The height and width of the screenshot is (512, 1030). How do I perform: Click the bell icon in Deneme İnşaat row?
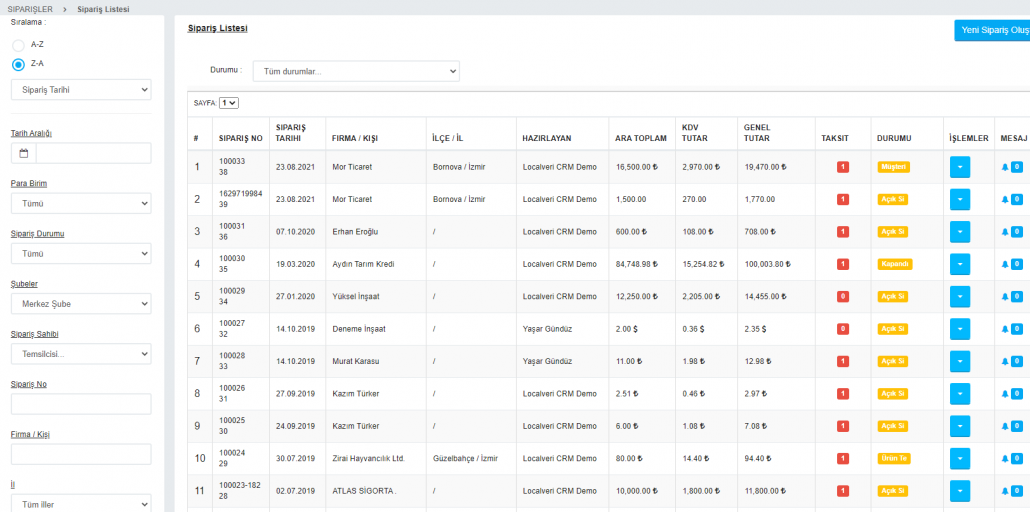pyautogui.click(x=1004, y=329)
